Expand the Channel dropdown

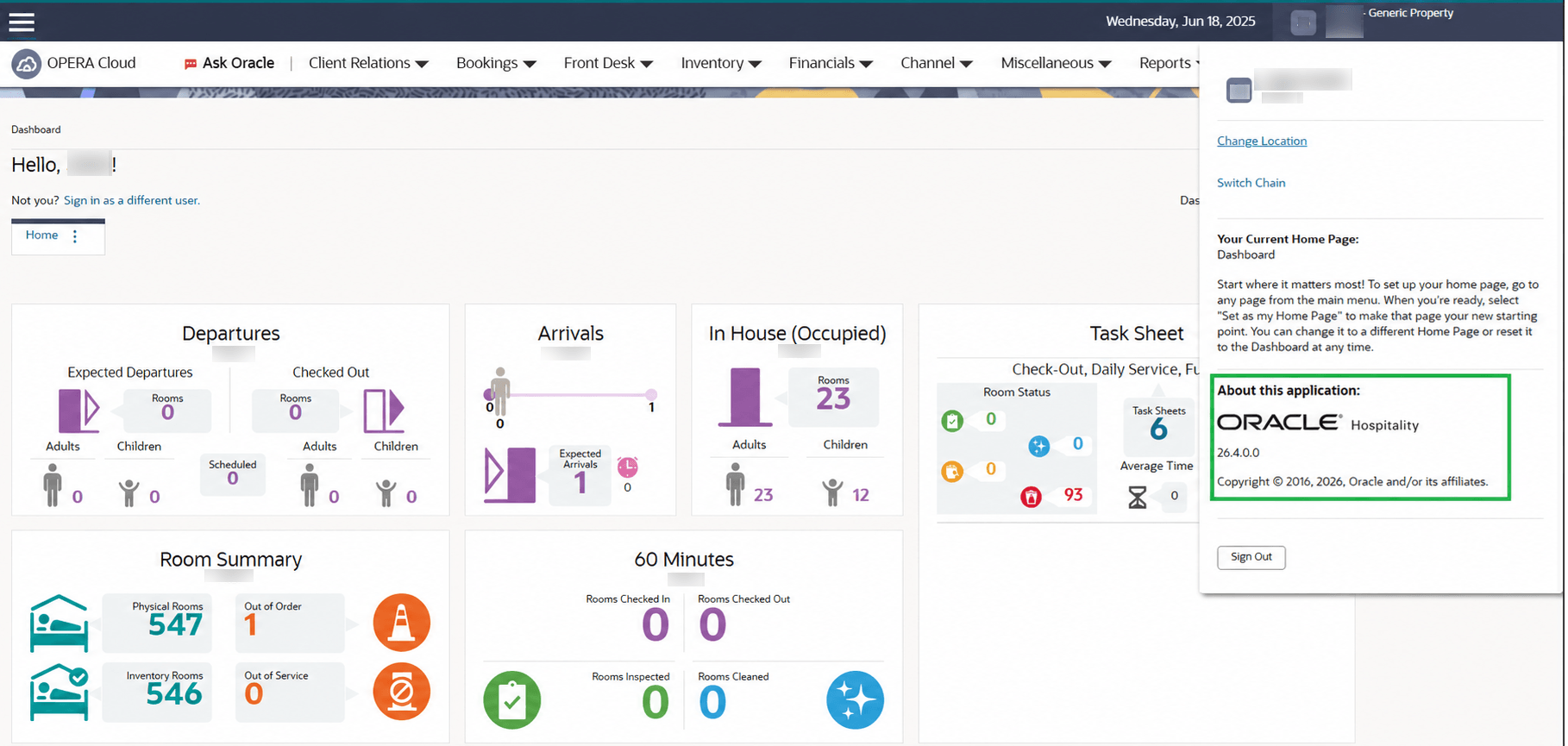click(x=937, y=63)
